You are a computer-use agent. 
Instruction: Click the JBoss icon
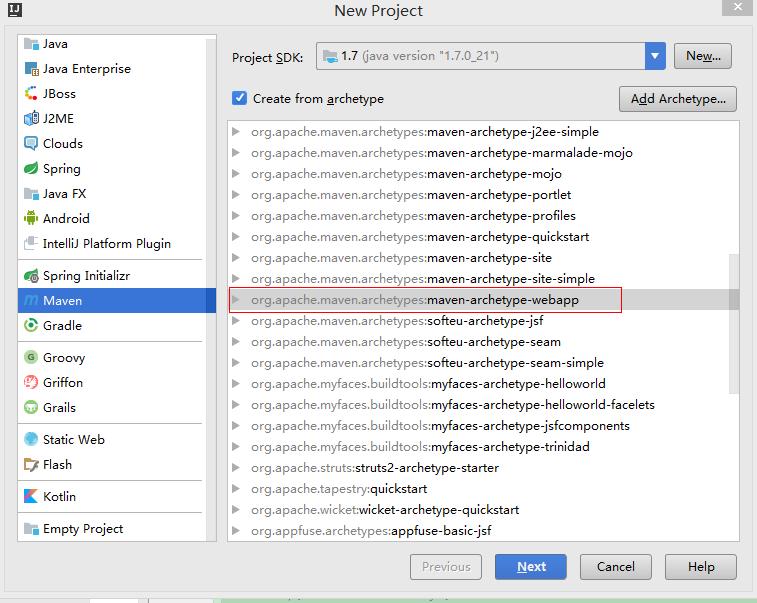(31, 94)
